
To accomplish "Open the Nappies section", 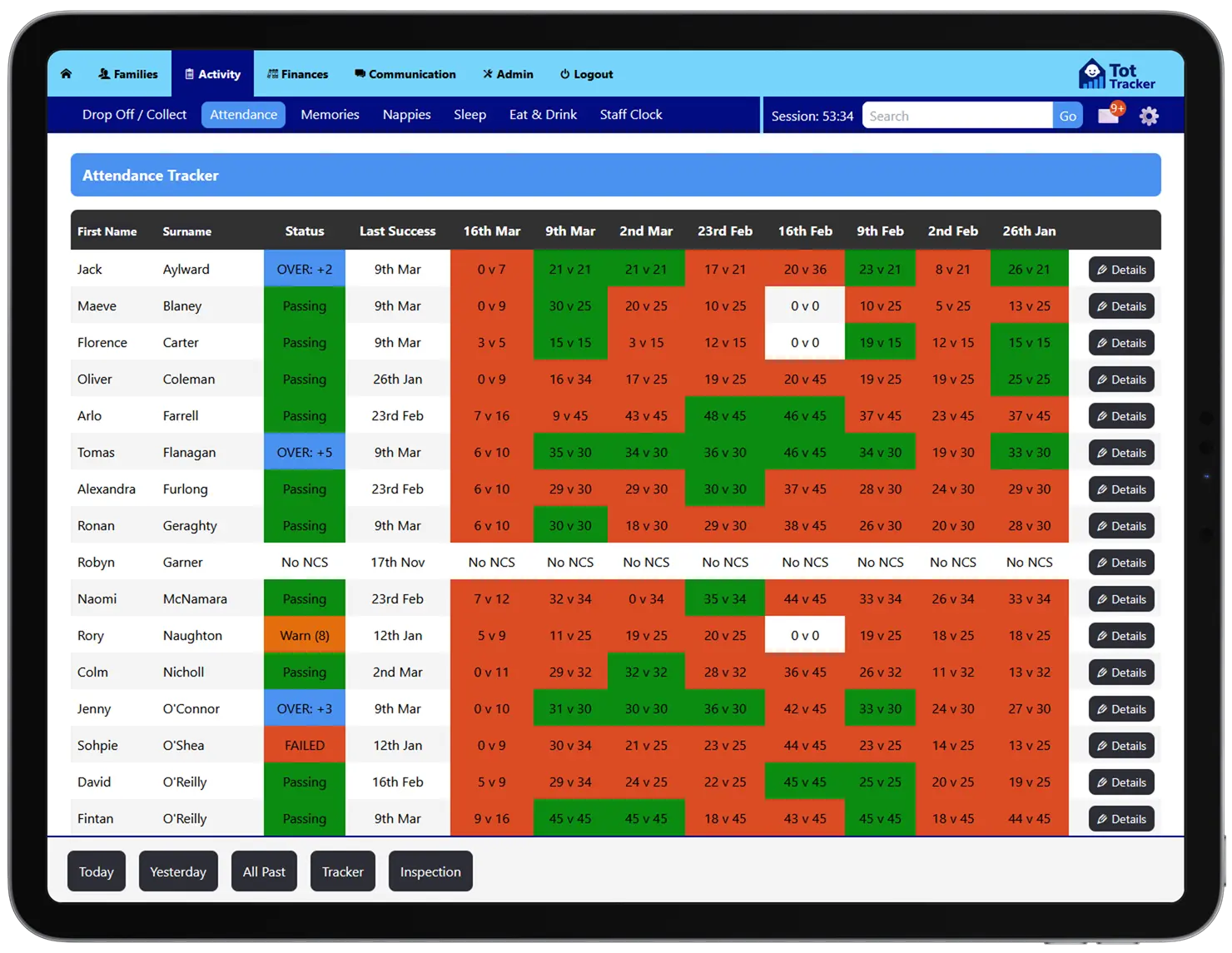I will click(x=406, y=114).
